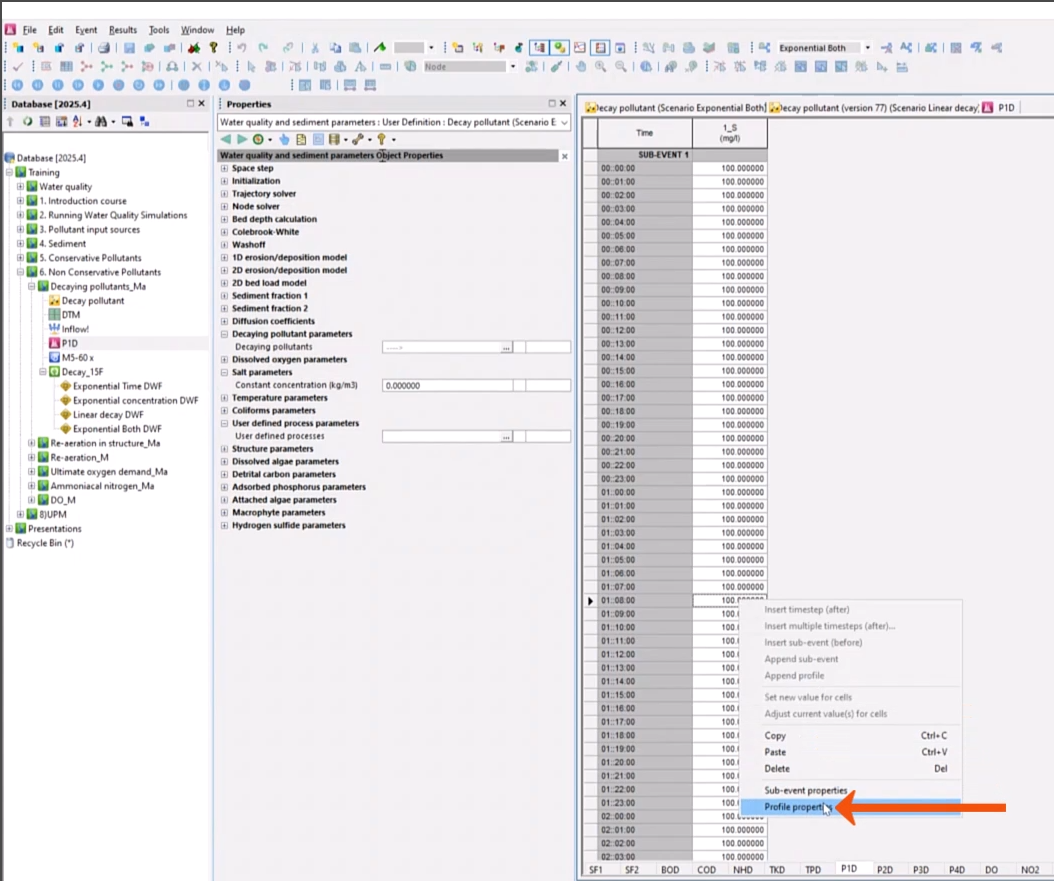Screen dimensions: 1054x881
Task: Activate the Zoom In magnifier icon
Action: tap(601, 67)
